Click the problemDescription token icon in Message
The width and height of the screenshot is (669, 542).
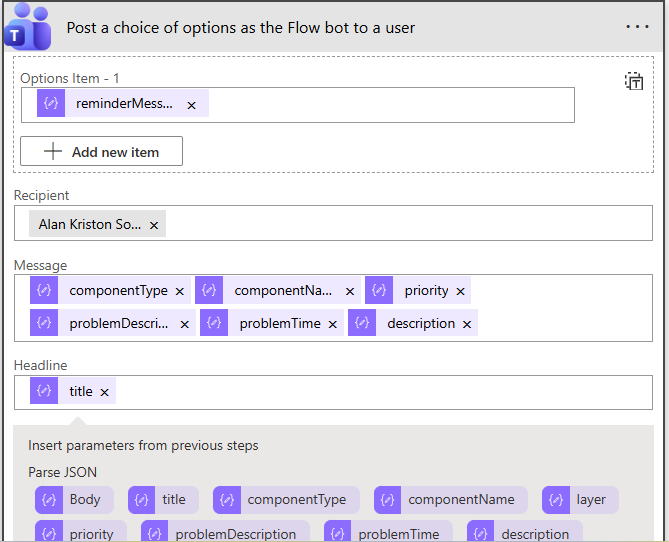44,323
